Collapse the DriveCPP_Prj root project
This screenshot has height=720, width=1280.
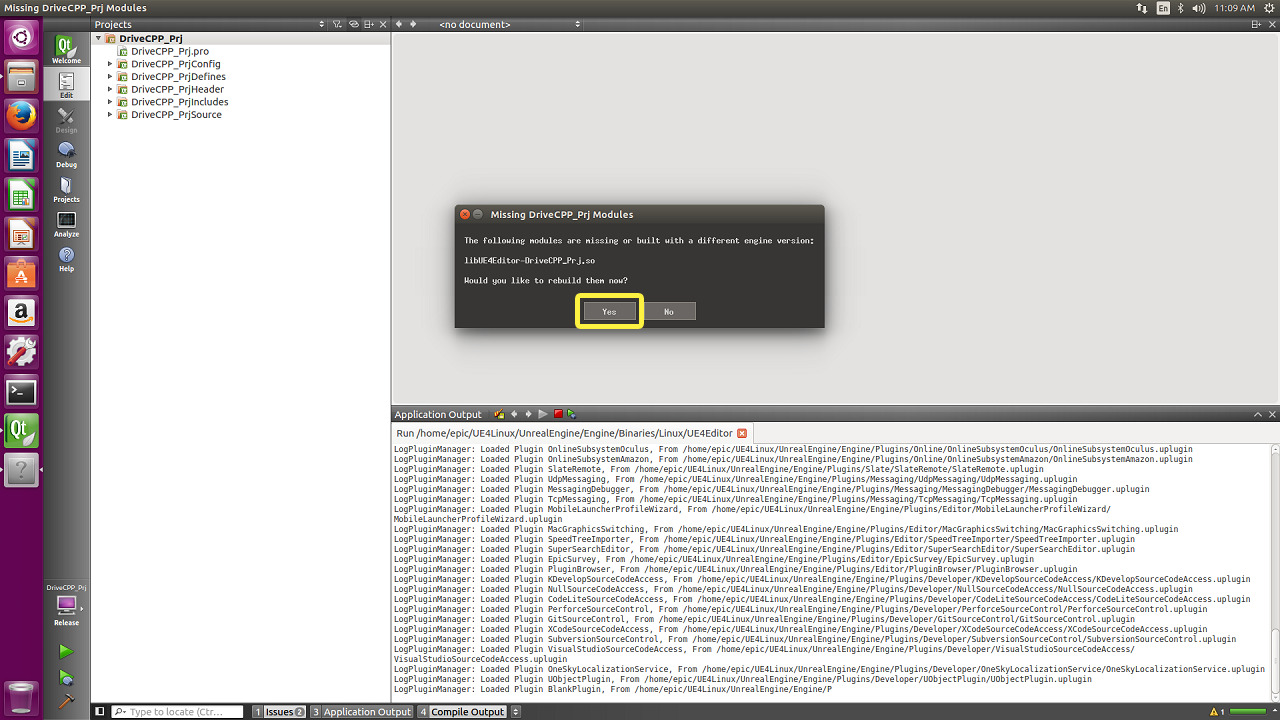click(x=99, y=38)
